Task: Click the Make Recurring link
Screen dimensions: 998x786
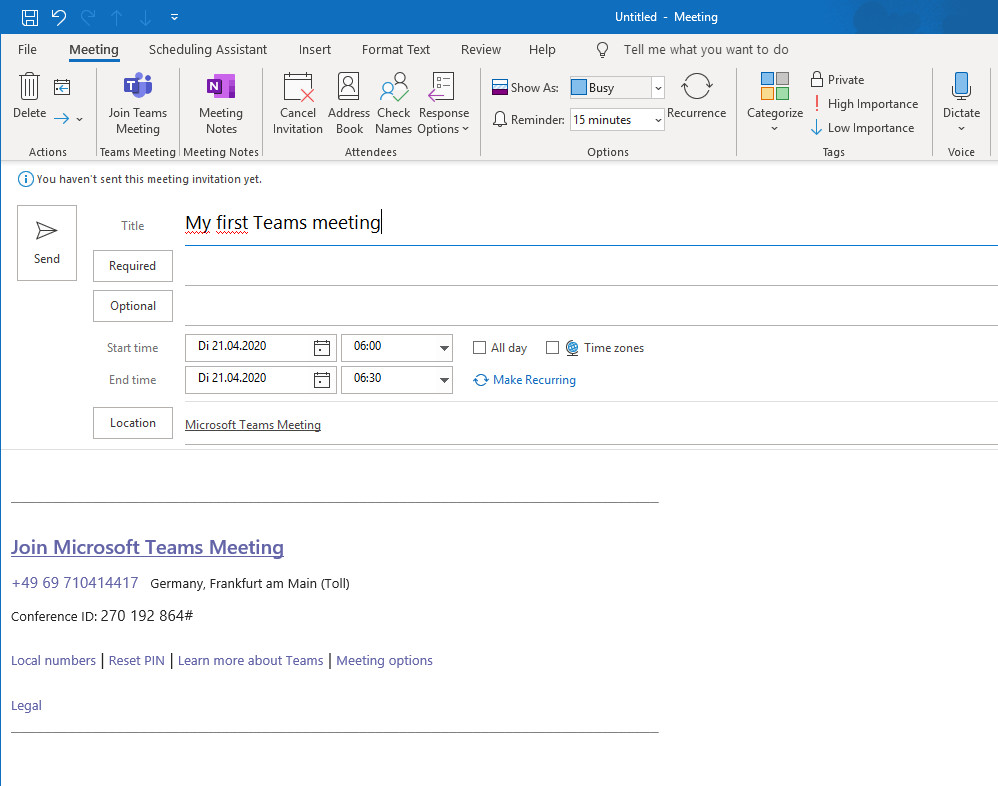Action: point(524,380)
